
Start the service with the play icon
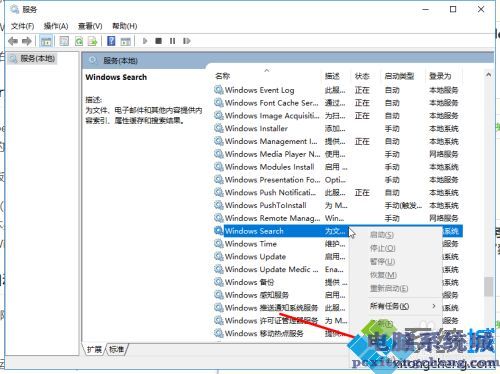(145, 41)
